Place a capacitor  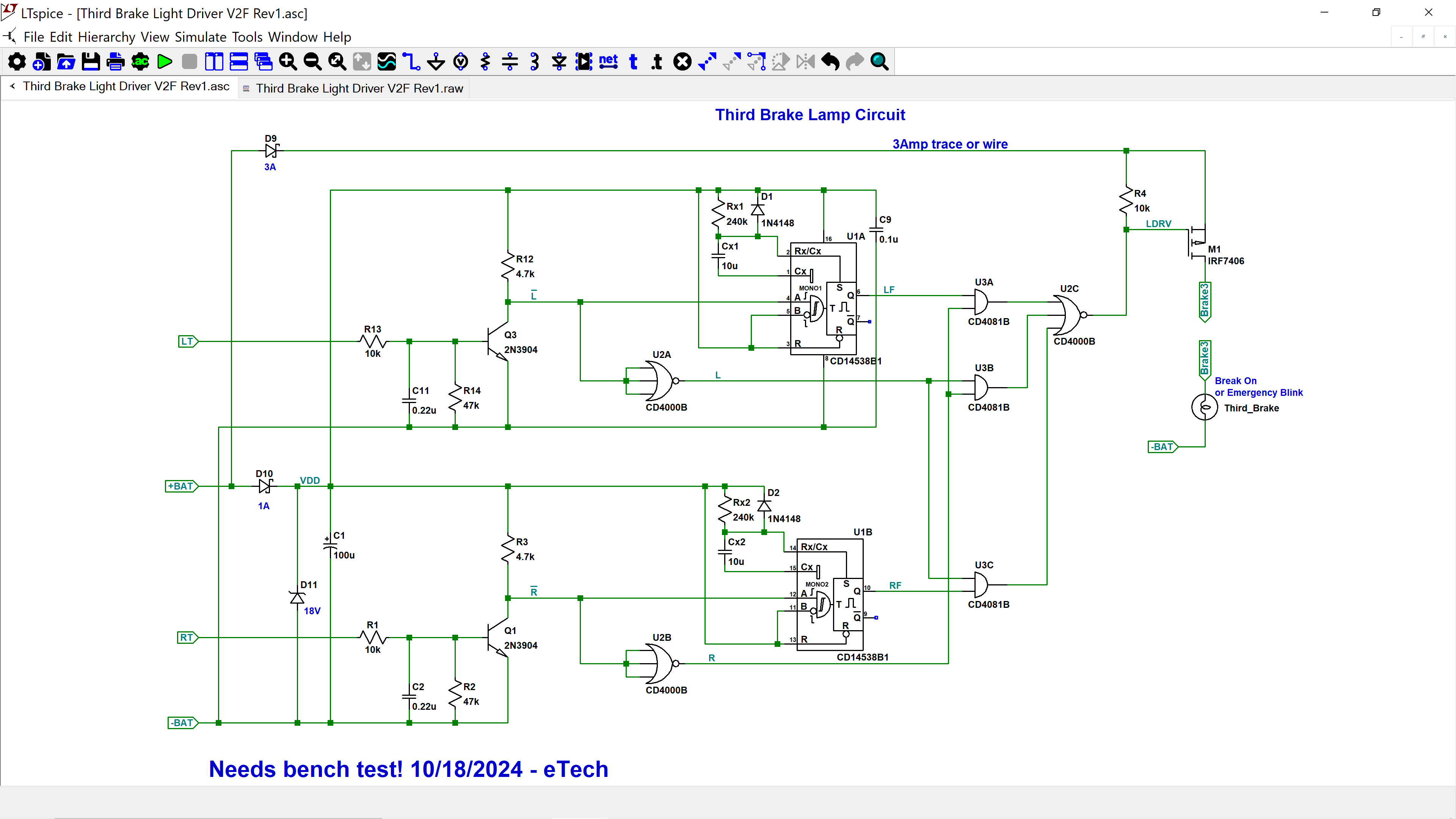(510, 61)
